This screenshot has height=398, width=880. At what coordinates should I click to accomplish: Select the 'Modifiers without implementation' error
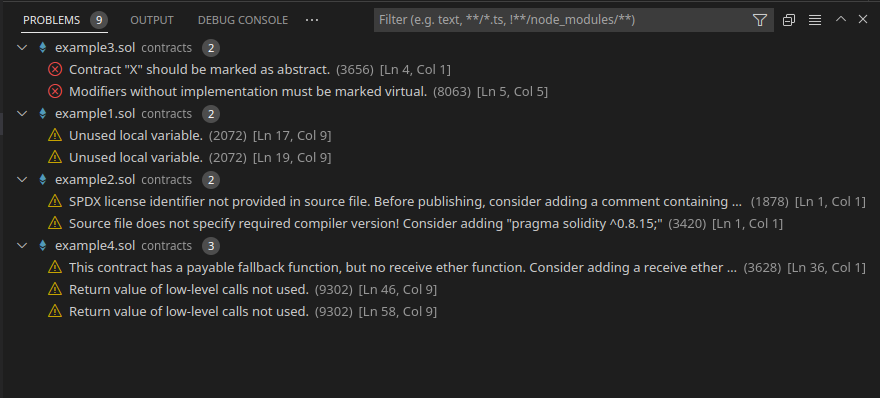pyautogui.click(x=440, y=92)
